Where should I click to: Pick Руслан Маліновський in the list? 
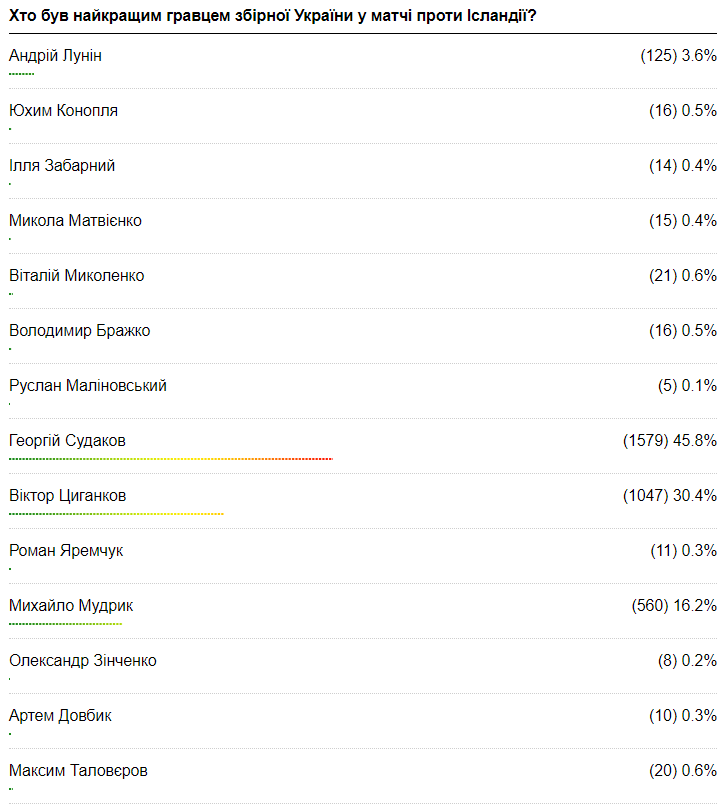(x=88, y=386)
